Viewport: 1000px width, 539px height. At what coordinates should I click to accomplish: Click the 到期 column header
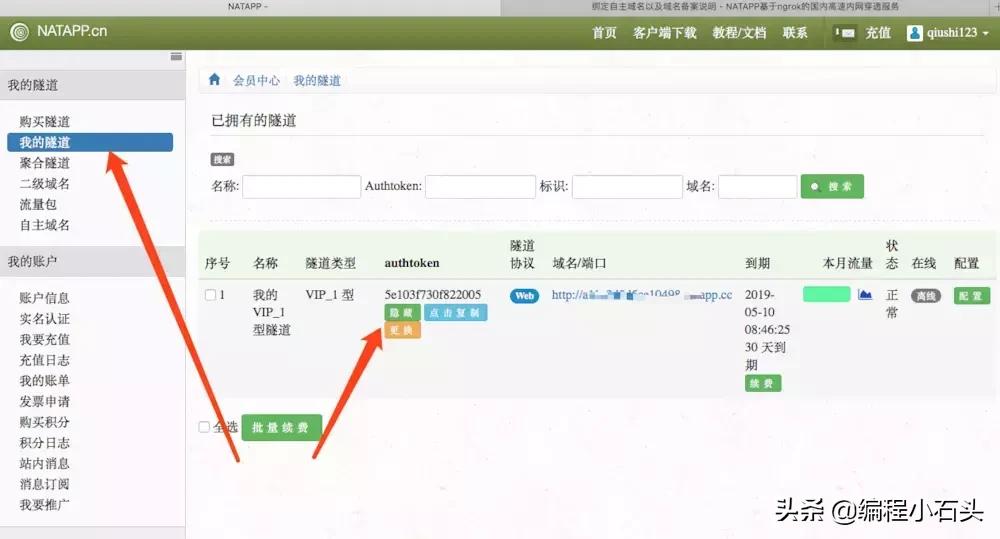[x=757, y=263]
